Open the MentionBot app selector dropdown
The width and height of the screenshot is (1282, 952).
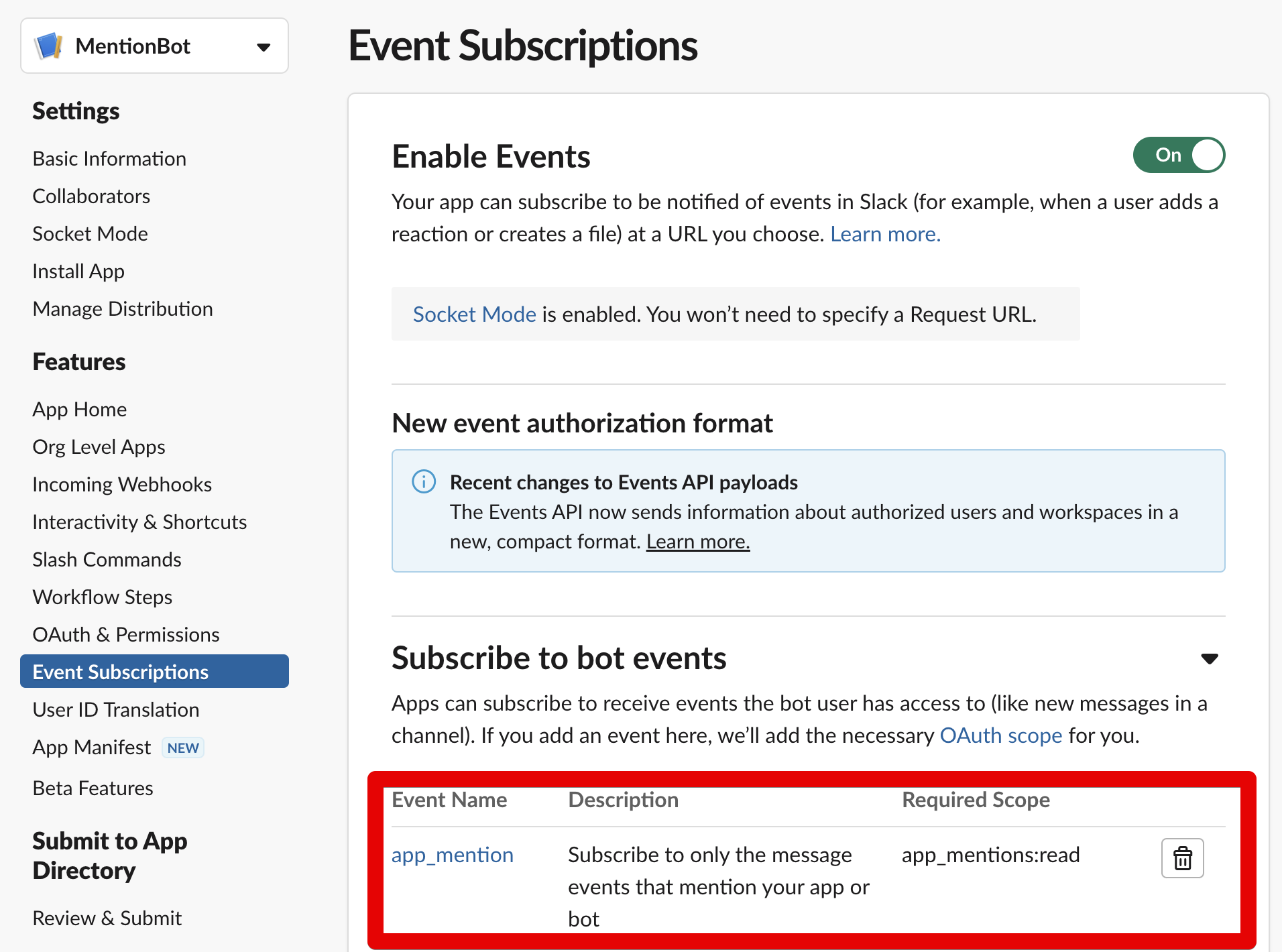[x=154, y=46]
